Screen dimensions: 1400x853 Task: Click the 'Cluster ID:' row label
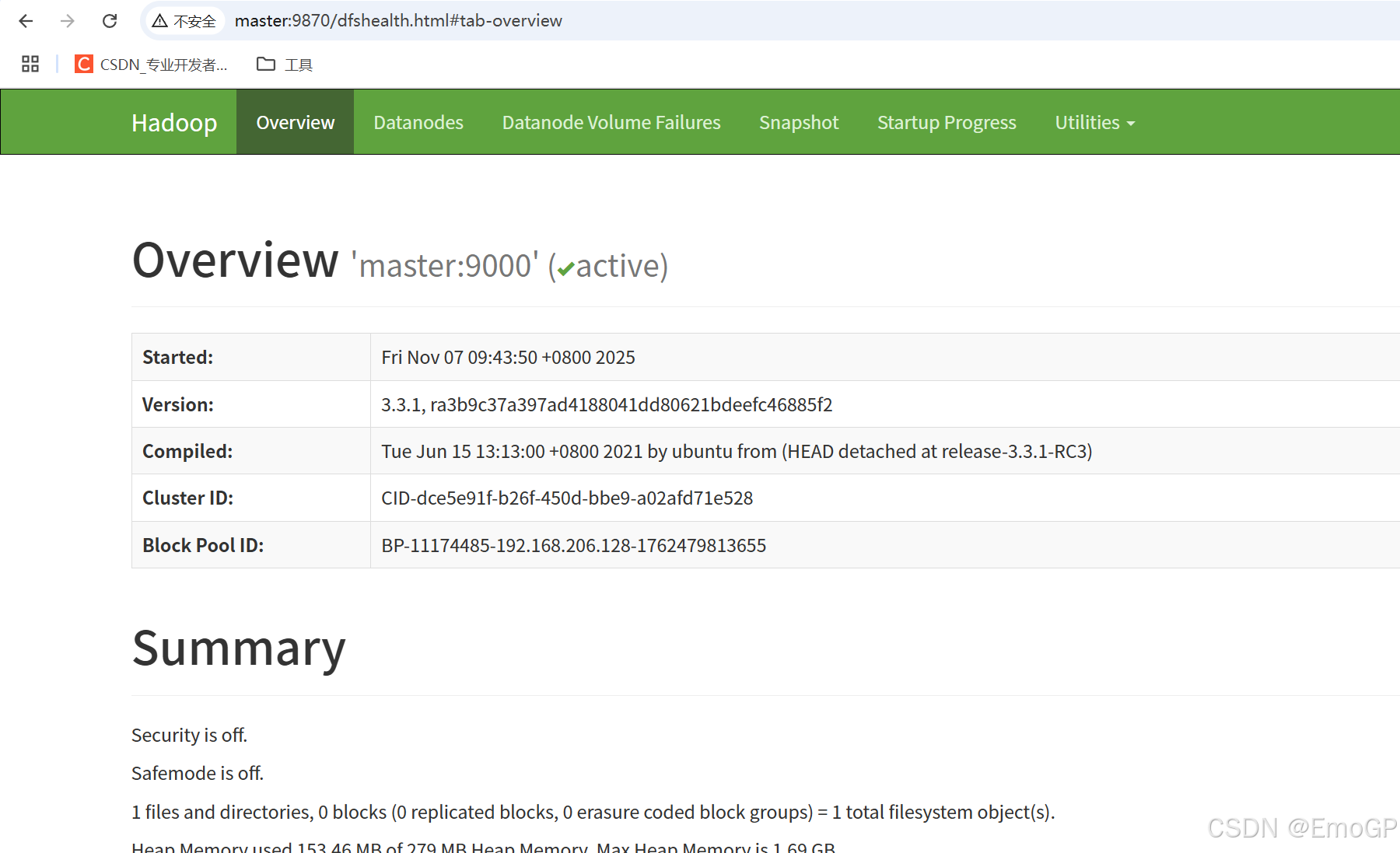click(x=187, y=498)
